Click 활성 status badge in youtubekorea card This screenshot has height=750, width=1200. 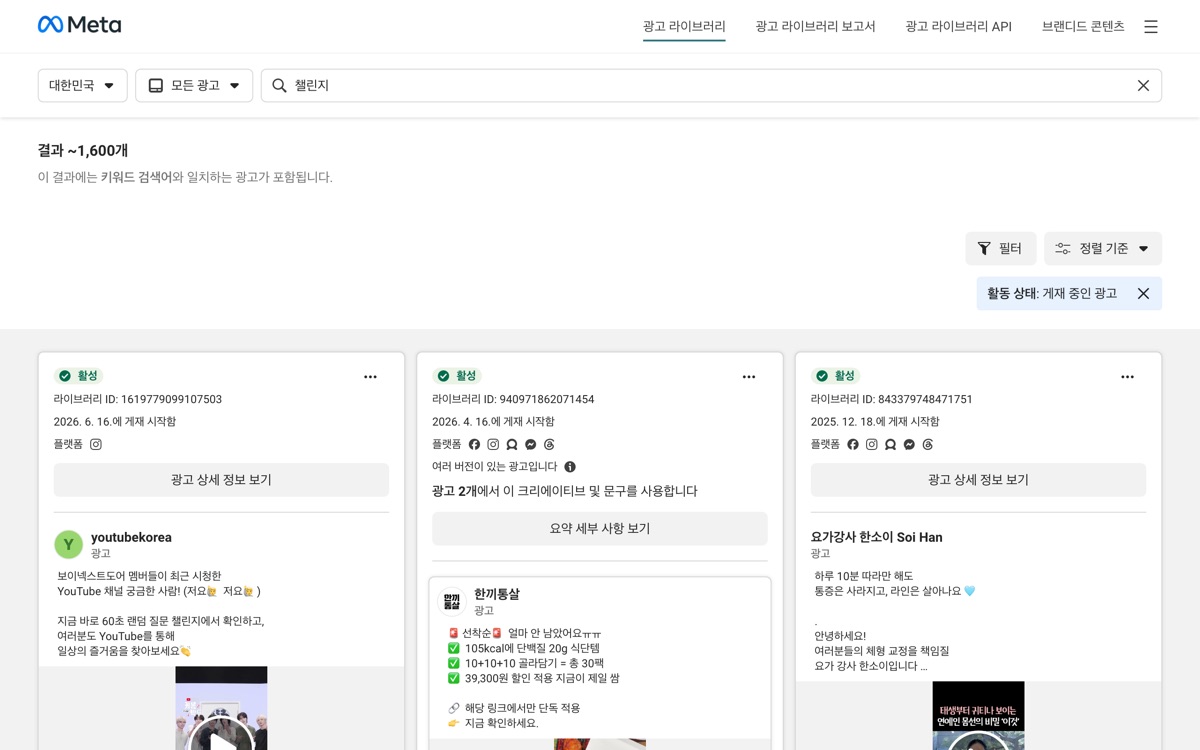pos(78,376)
